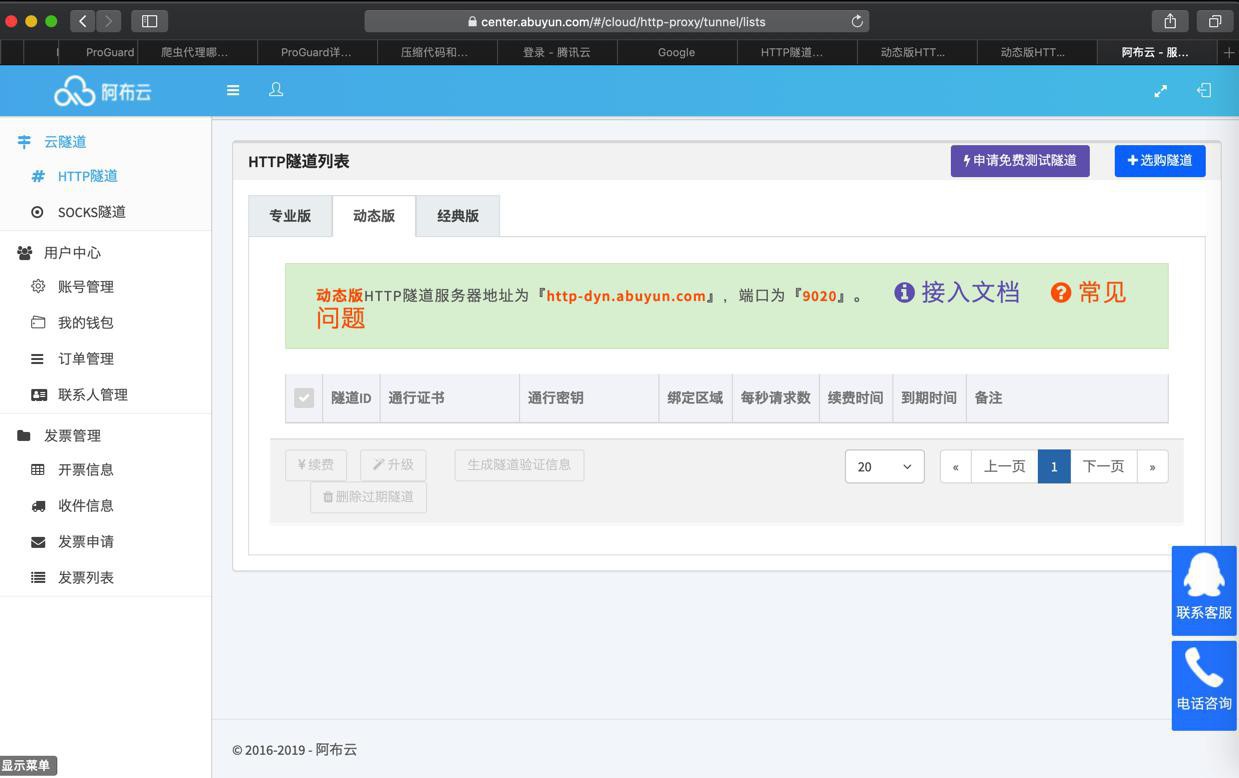Go back with Safari's back arrow
Image resolution: width=1239 pixels, height=778 pixels.
click(x=83, y=20)
